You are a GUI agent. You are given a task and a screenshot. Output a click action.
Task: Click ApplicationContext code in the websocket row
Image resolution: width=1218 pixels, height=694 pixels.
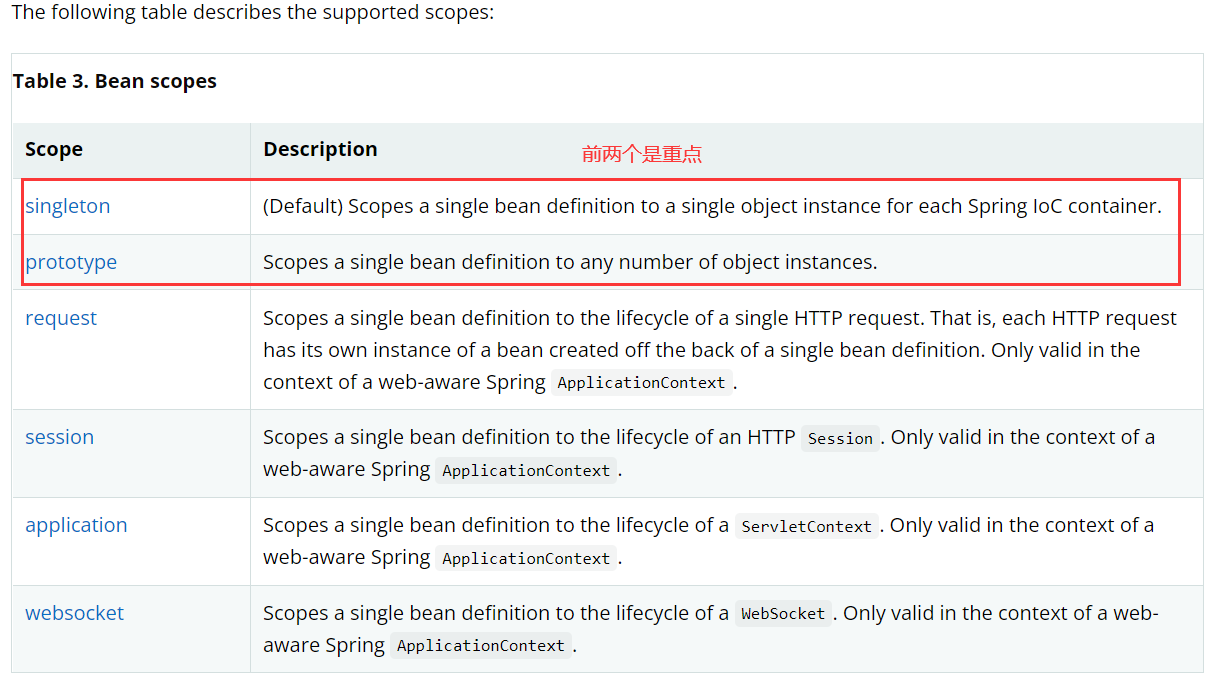coord(481,646)
